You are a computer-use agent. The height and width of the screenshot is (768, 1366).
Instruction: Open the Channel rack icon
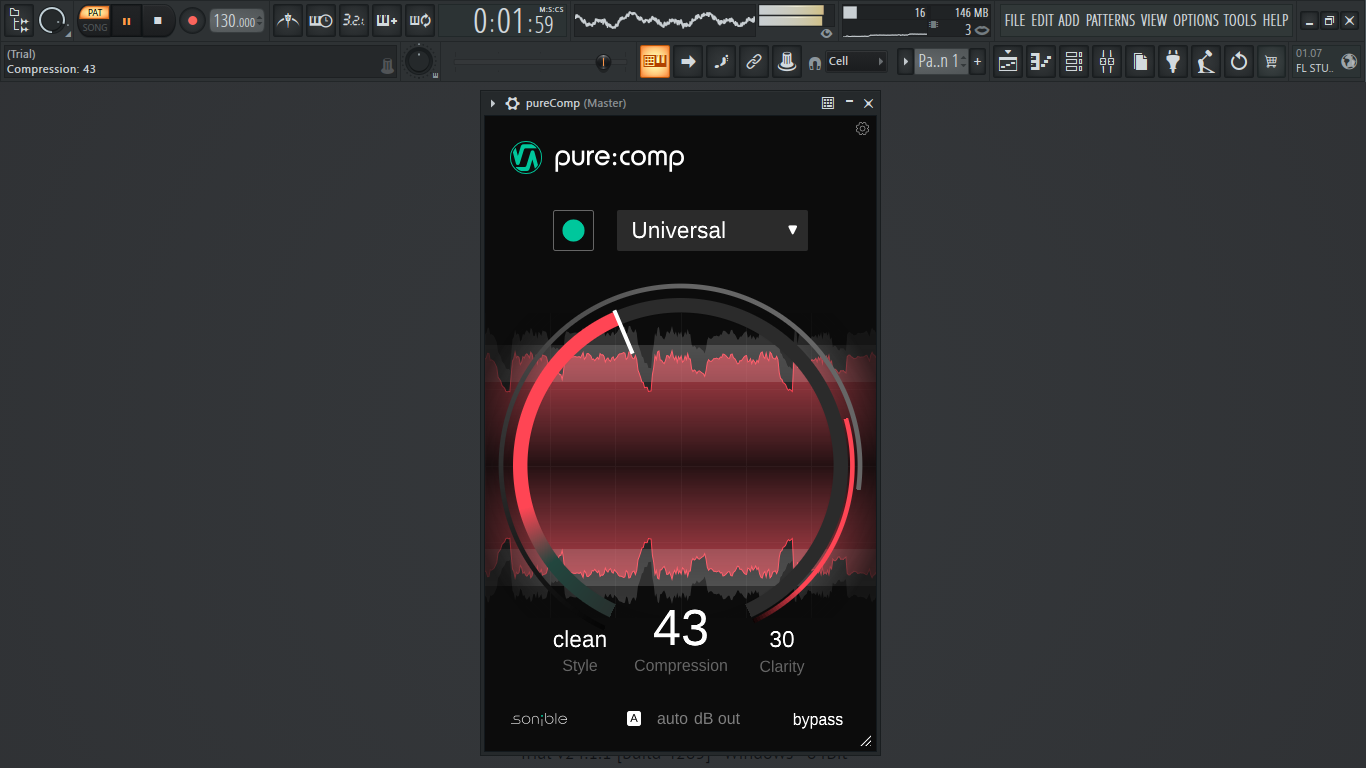point(1073,61)
